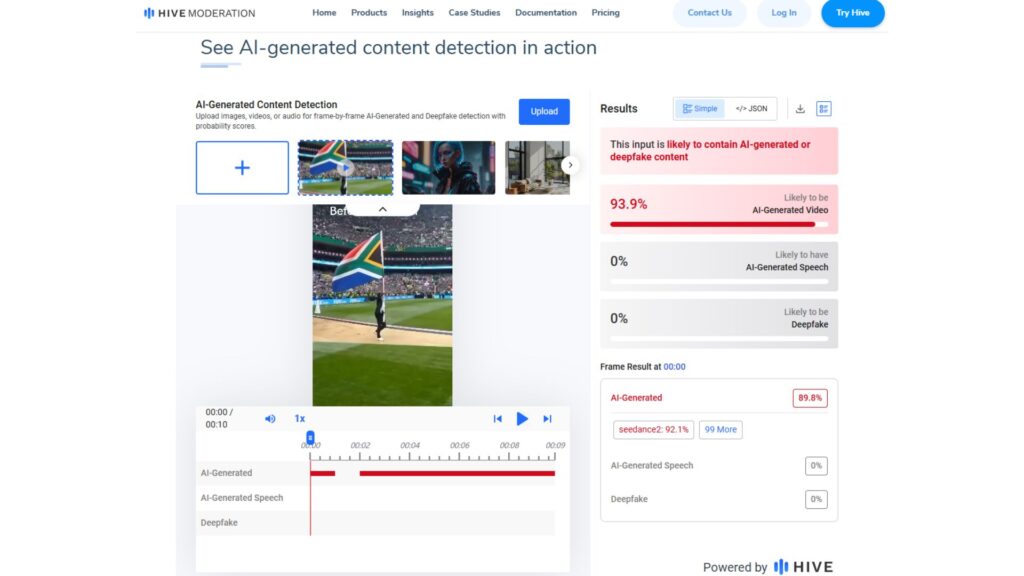The height and width of the screenshot is (576, 1024).
Task: Show the next sample thumbnails arrow
Action: click(570, 165)
